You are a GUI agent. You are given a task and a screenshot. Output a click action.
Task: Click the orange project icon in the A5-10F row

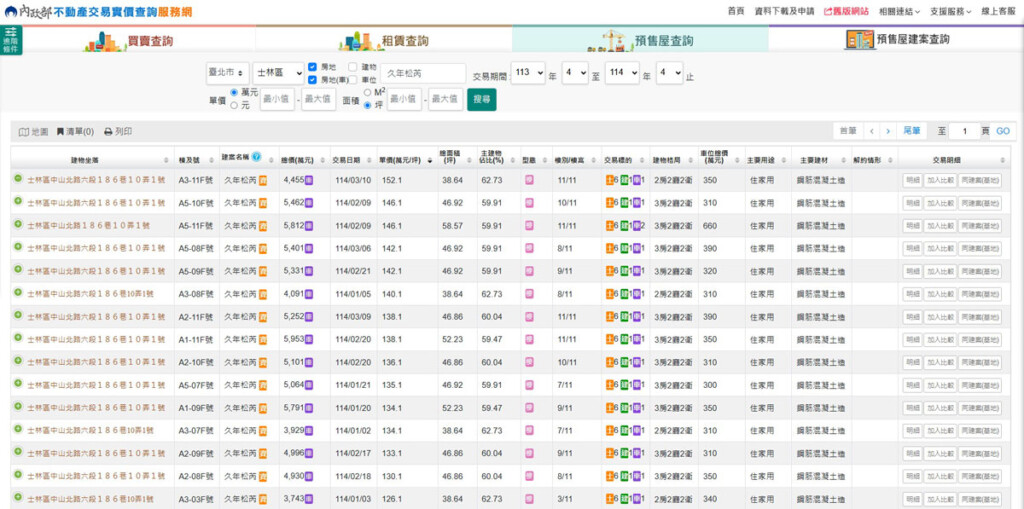pyautogui.click(x=263, y=203)
